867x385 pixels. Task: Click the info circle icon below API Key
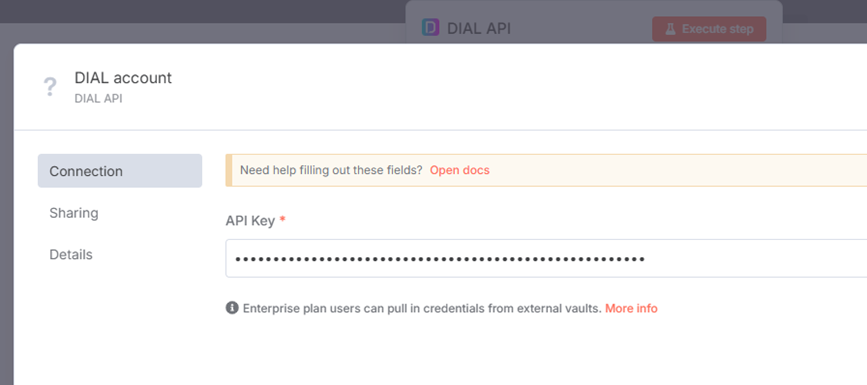tap(232, 308)
